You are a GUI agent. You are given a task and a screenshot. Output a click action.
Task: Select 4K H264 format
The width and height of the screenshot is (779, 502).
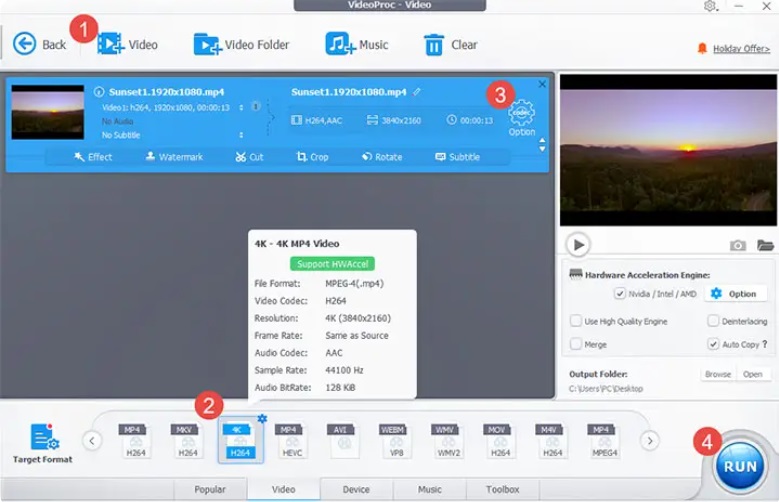240,440
